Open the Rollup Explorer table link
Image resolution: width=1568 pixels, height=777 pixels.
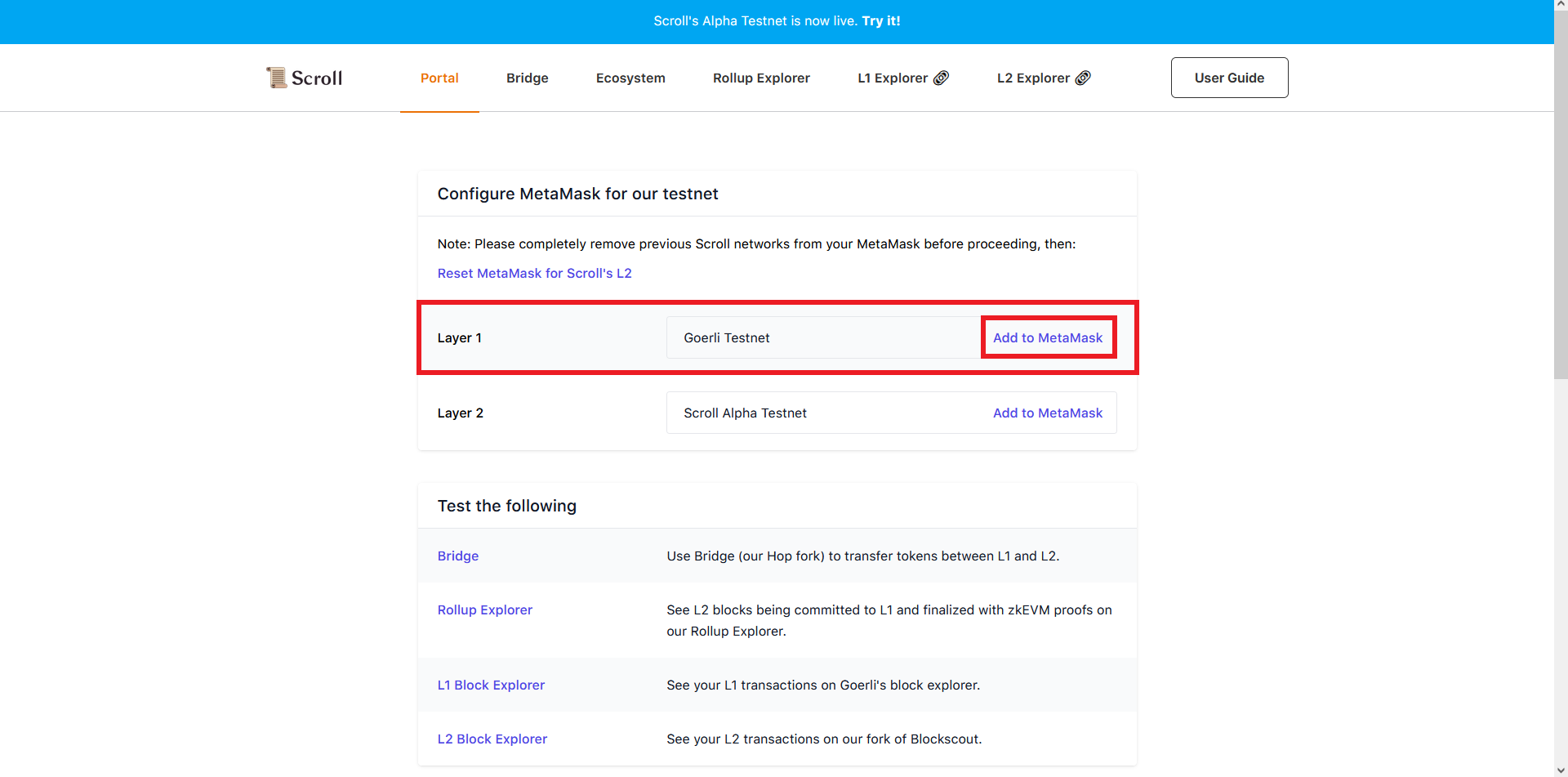[x=485, y=610]
